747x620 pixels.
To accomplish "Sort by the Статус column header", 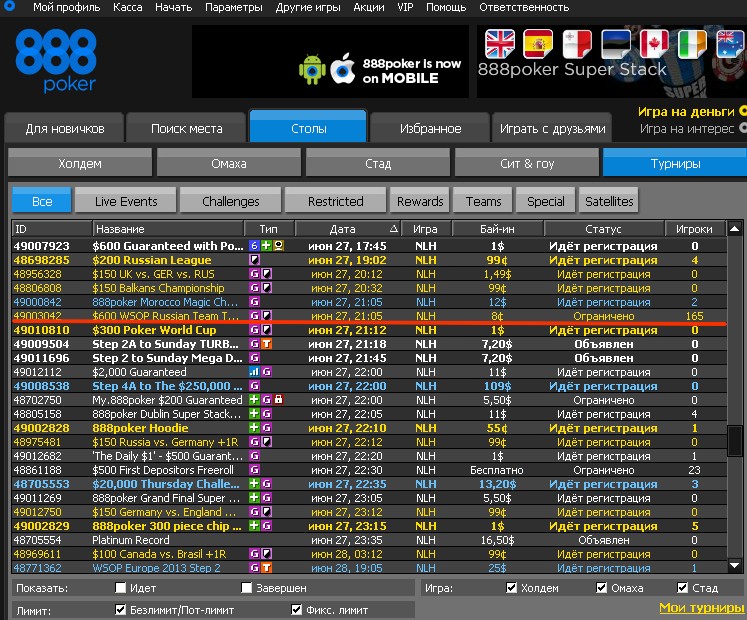I will click(x=604, y=229).
